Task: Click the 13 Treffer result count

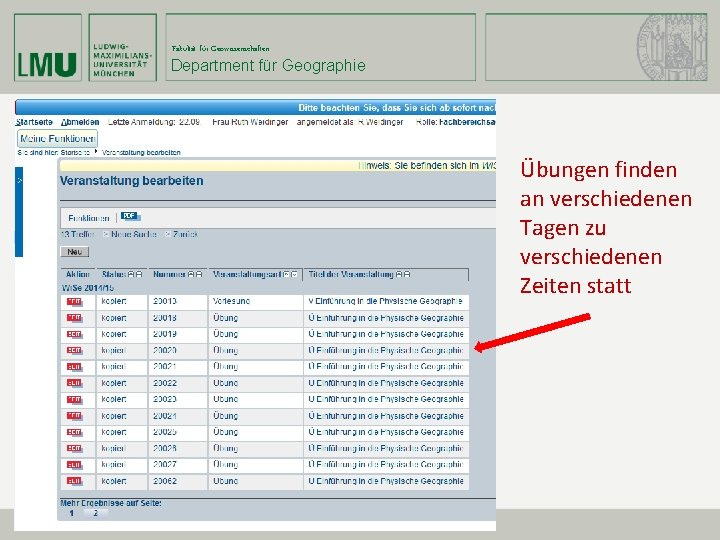Action: click(x=77, y=234)
